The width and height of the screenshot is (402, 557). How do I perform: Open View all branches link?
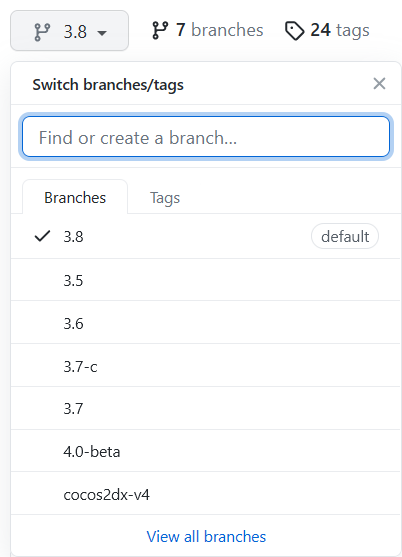pos(206,536)
